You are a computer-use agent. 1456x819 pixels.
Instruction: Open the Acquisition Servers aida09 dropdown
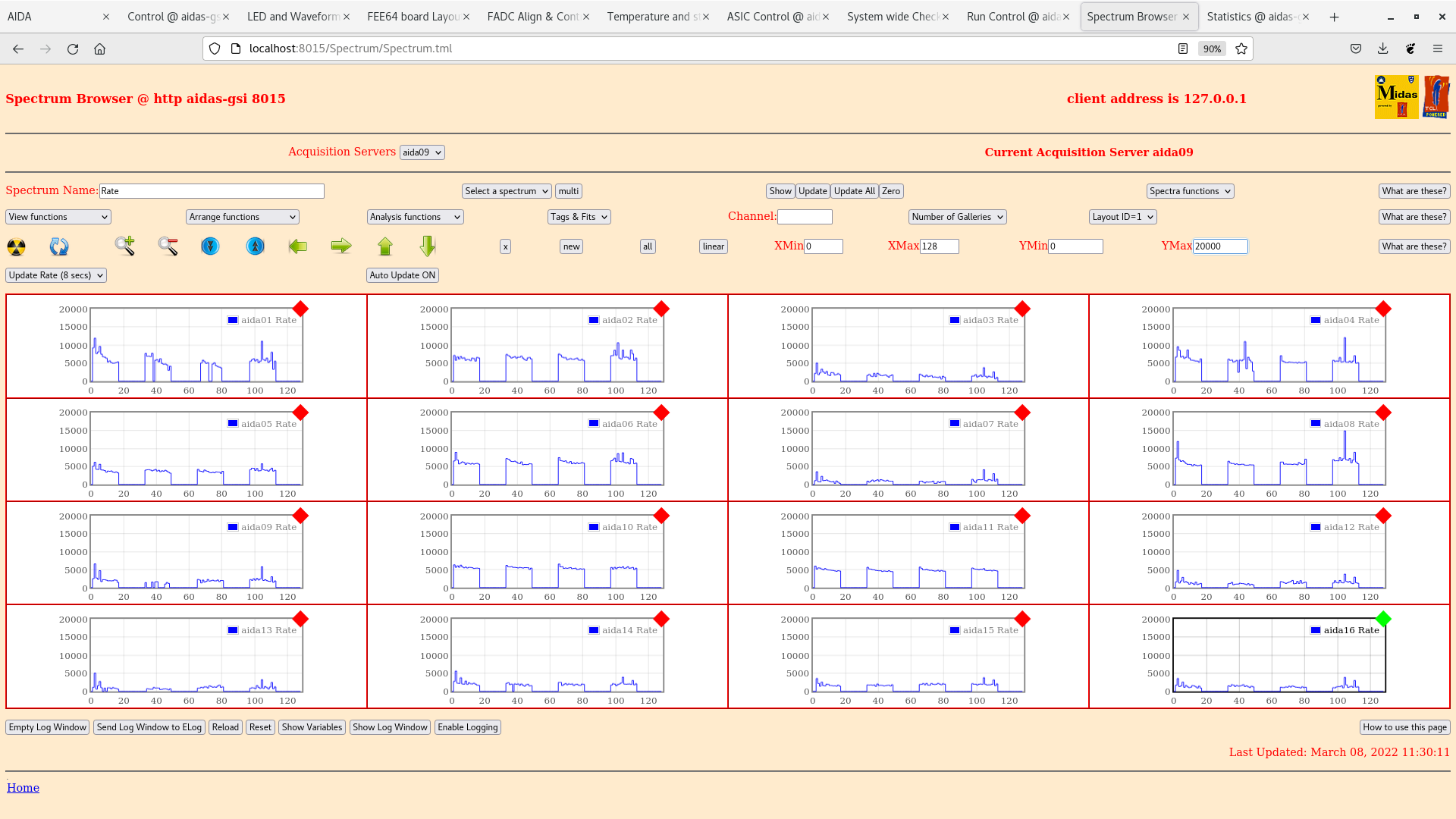click(422, 152)
